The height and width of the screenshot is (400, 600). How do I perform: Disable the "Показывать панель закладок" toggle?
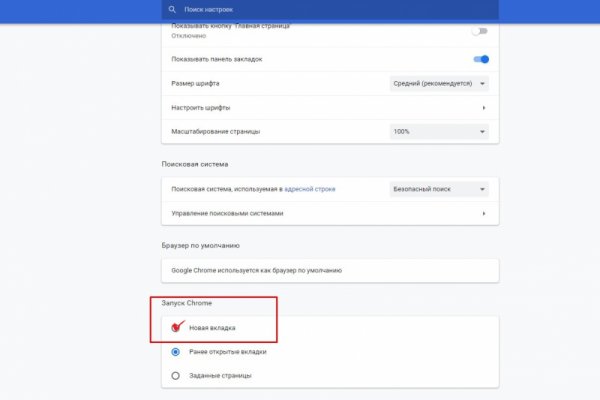[480, 58]
